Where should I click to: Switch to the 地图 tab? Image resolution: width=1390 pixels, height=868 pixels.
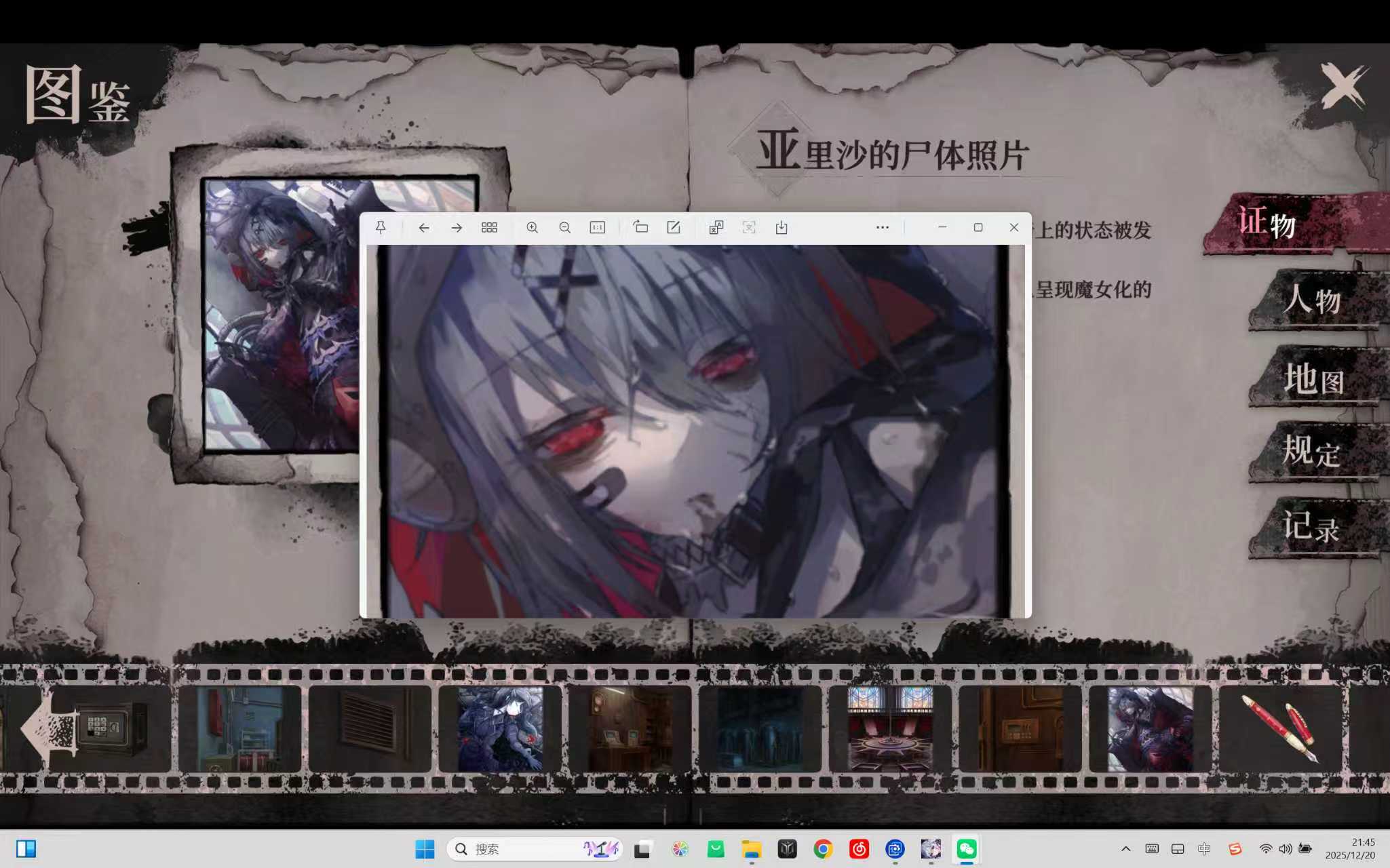1312,377
